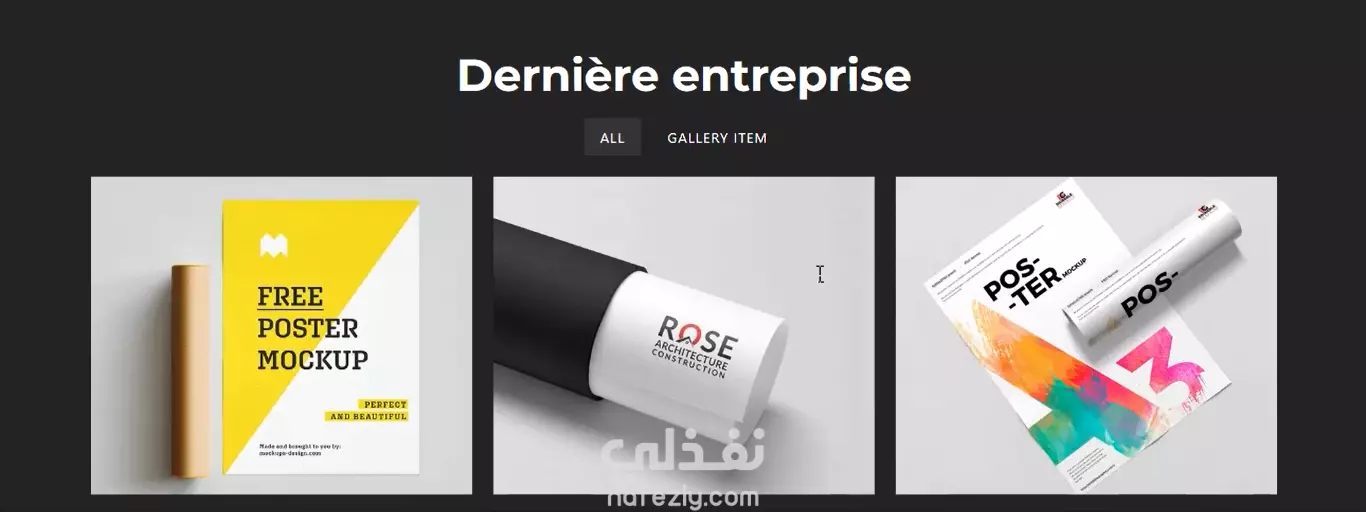Screen dimensions: 1366x512
Task: Click the FREE POSTER MOCKUP title text
Action: point(312,328)
